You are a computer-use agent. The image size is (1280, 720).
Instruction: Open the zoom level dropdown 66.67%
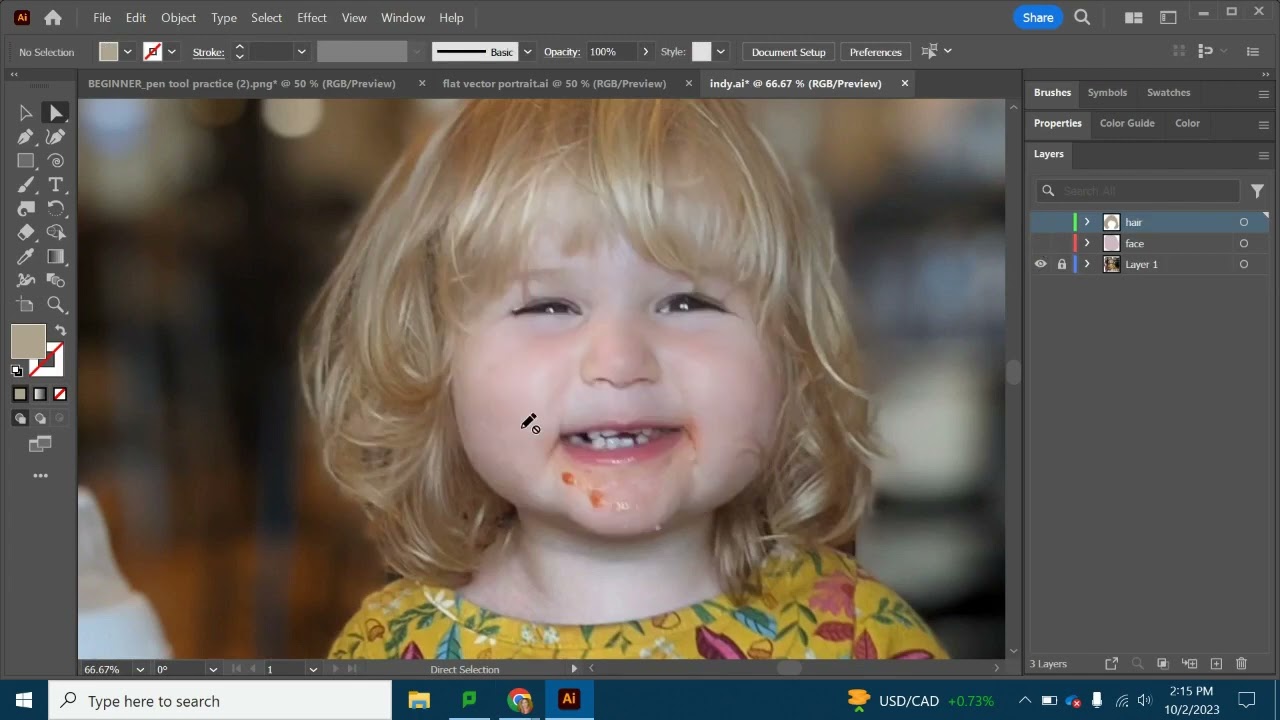(139, 669)
